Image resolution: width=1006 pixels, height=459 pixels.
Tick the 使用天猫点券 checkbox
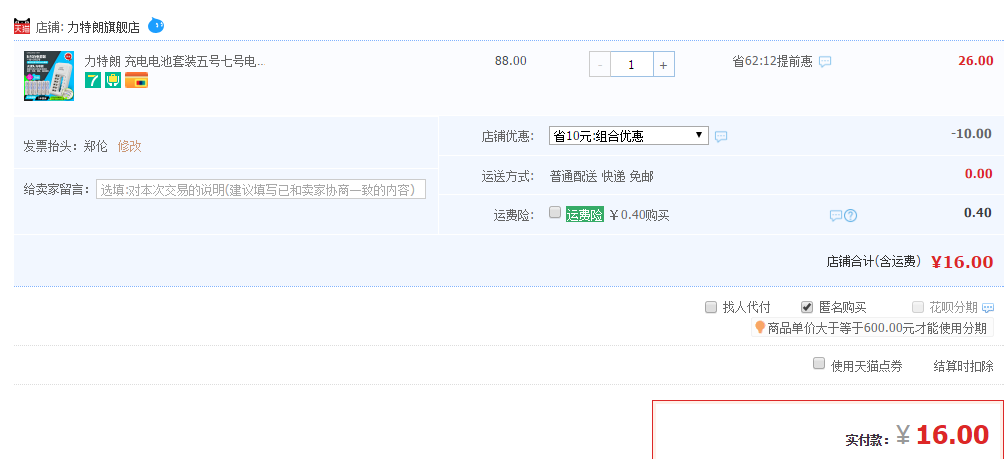coord(819,364)
